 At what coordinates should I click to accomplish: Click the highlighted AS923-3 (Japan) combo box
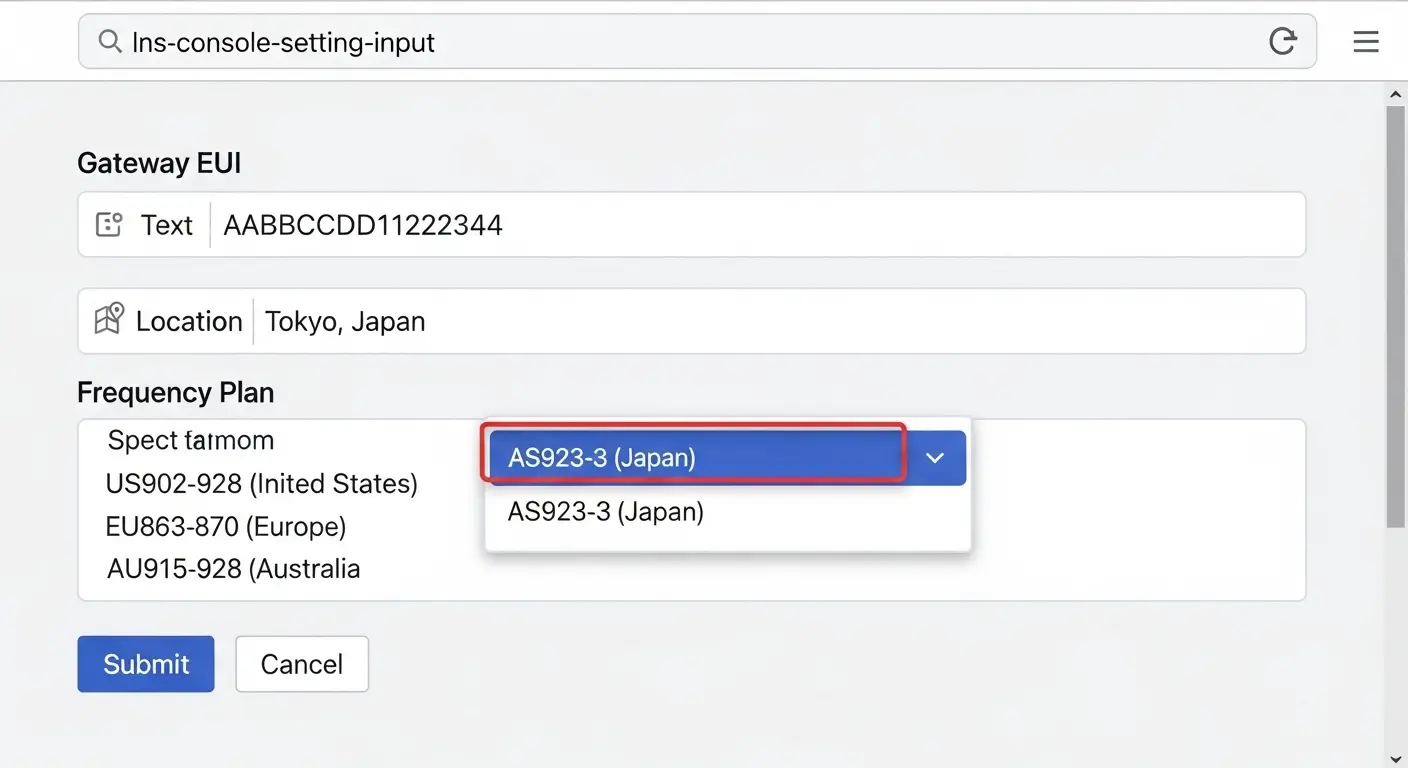coord(696,458)
